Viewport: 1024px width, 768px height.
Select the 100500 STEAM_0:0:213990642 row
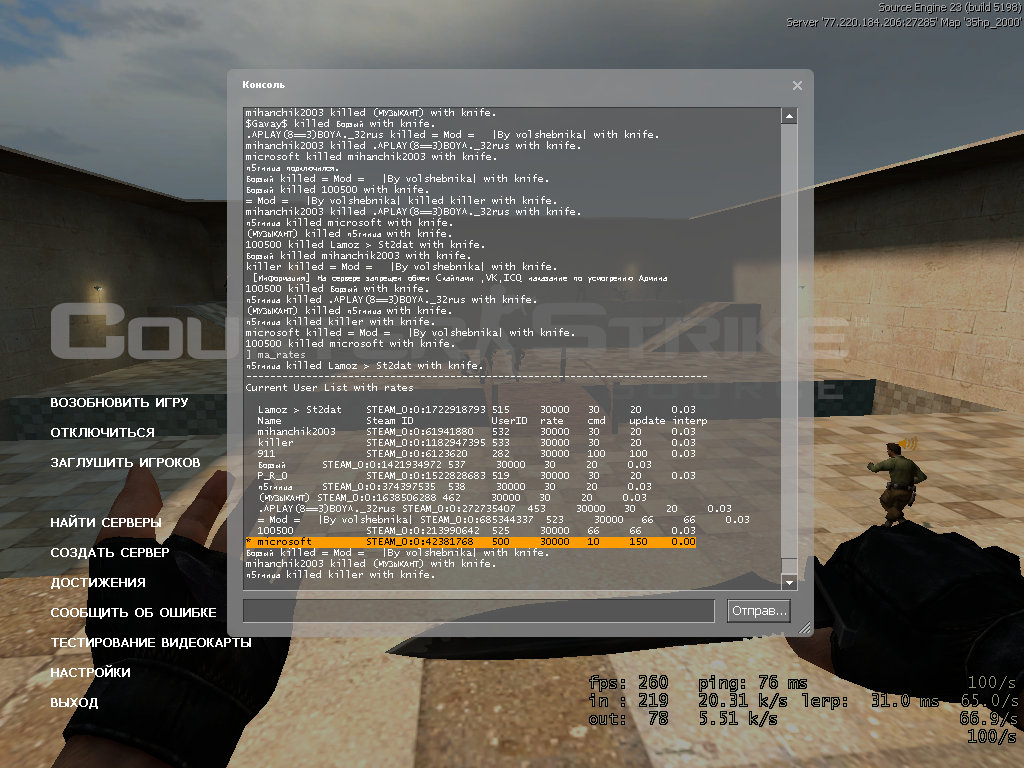pyautogui.click(x=477, y=531)
